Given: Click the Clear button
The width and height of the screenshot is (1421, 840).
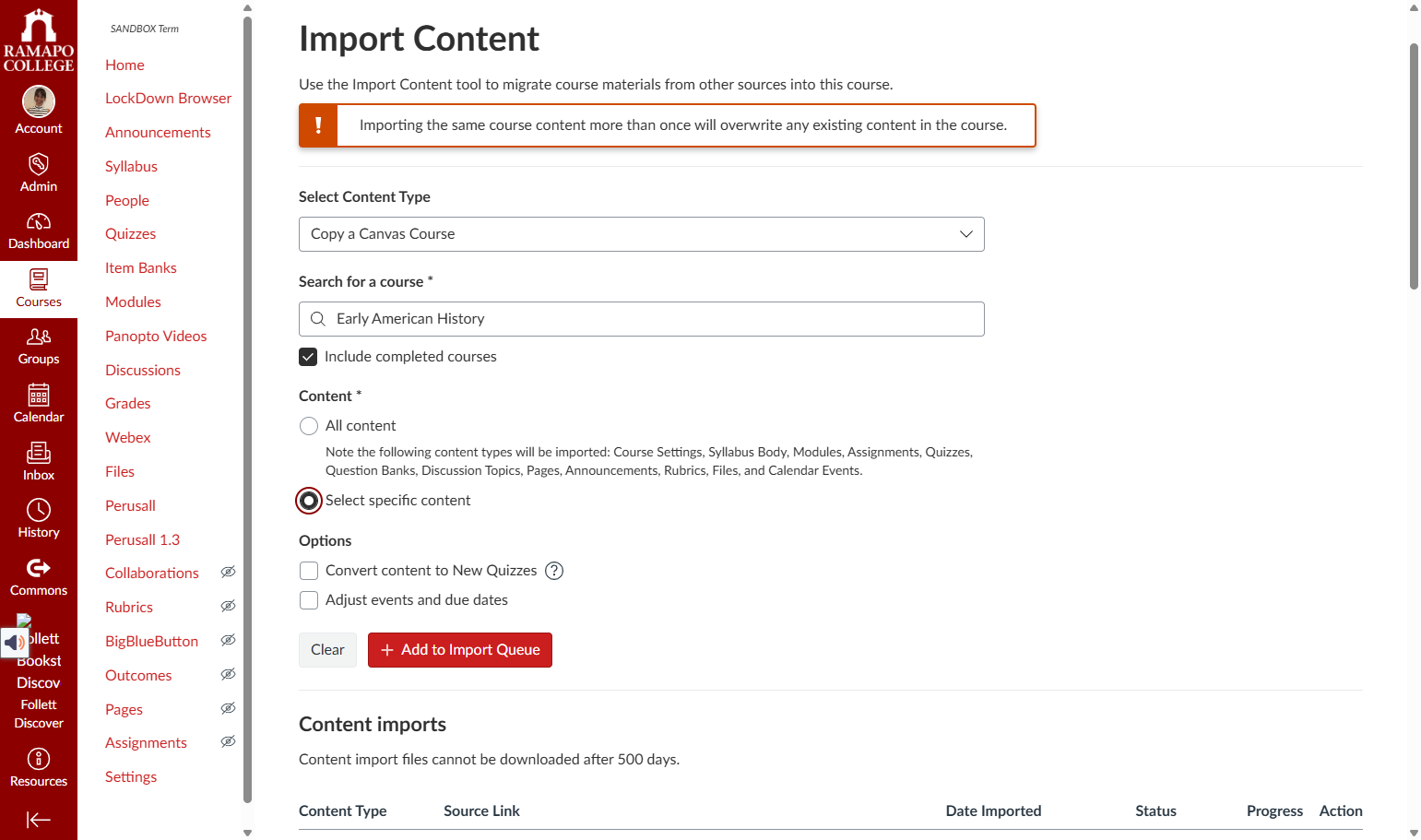Looking at the screenshot, I should (x=327, y=650).
